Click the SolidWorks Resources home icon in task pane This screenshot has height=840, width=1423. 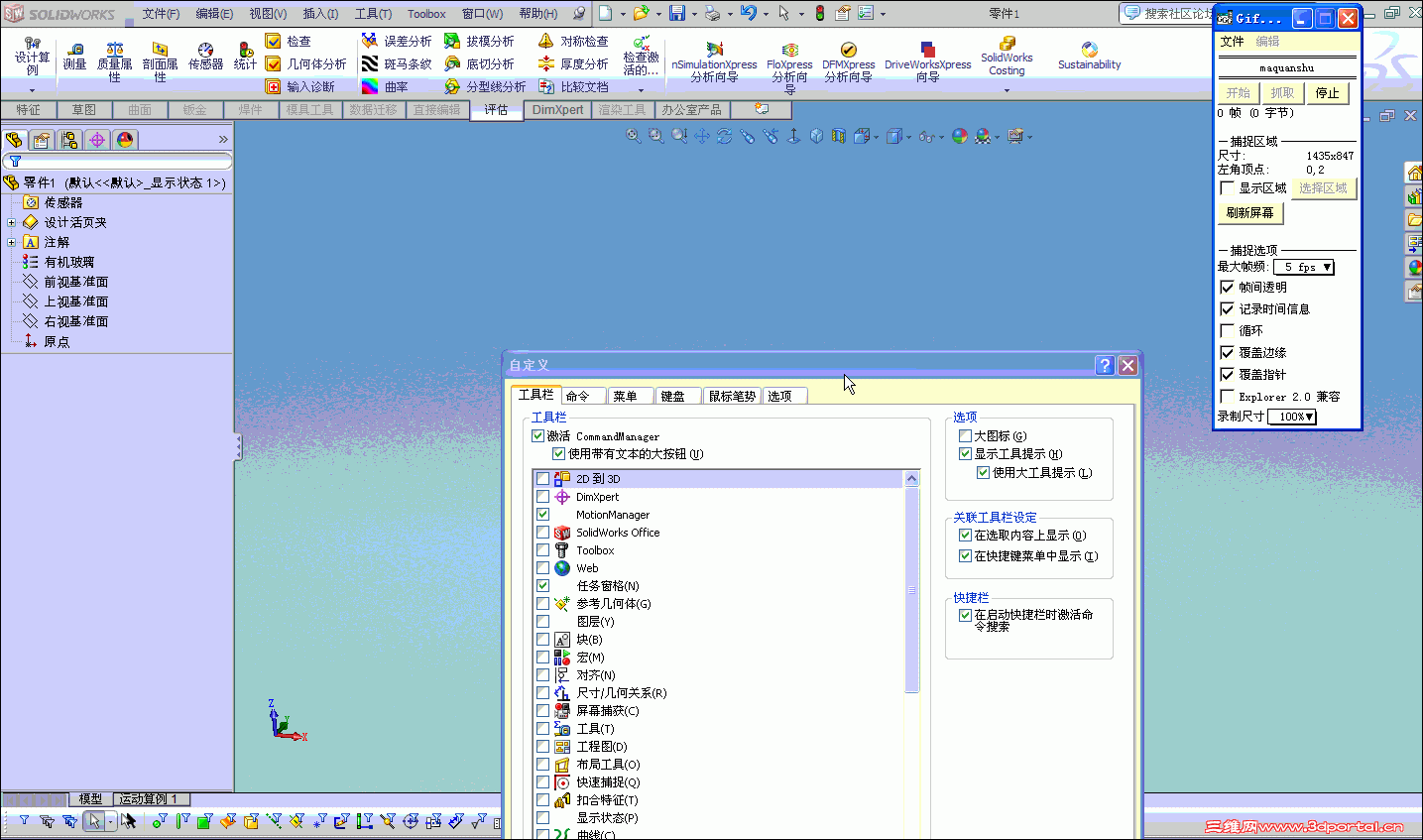[1415, 173]
